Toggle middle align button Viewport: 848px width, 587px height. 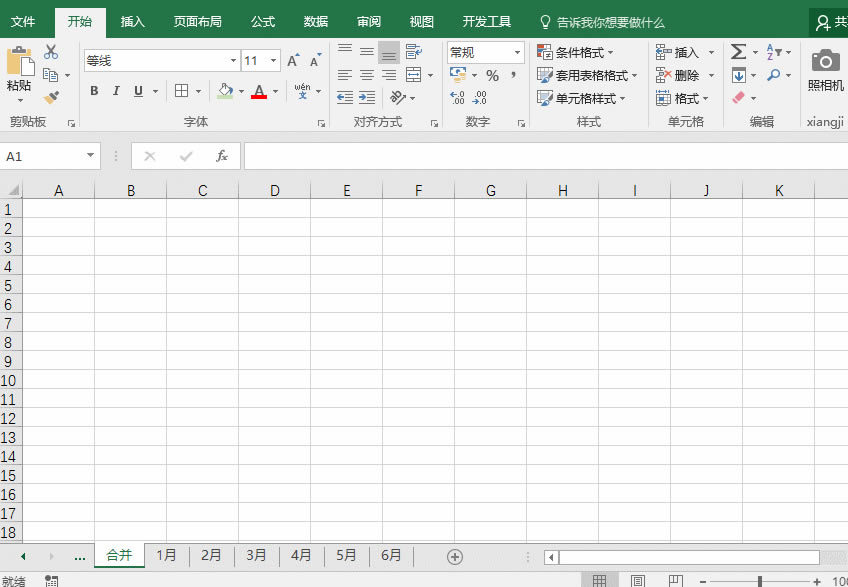pos(367,52)
